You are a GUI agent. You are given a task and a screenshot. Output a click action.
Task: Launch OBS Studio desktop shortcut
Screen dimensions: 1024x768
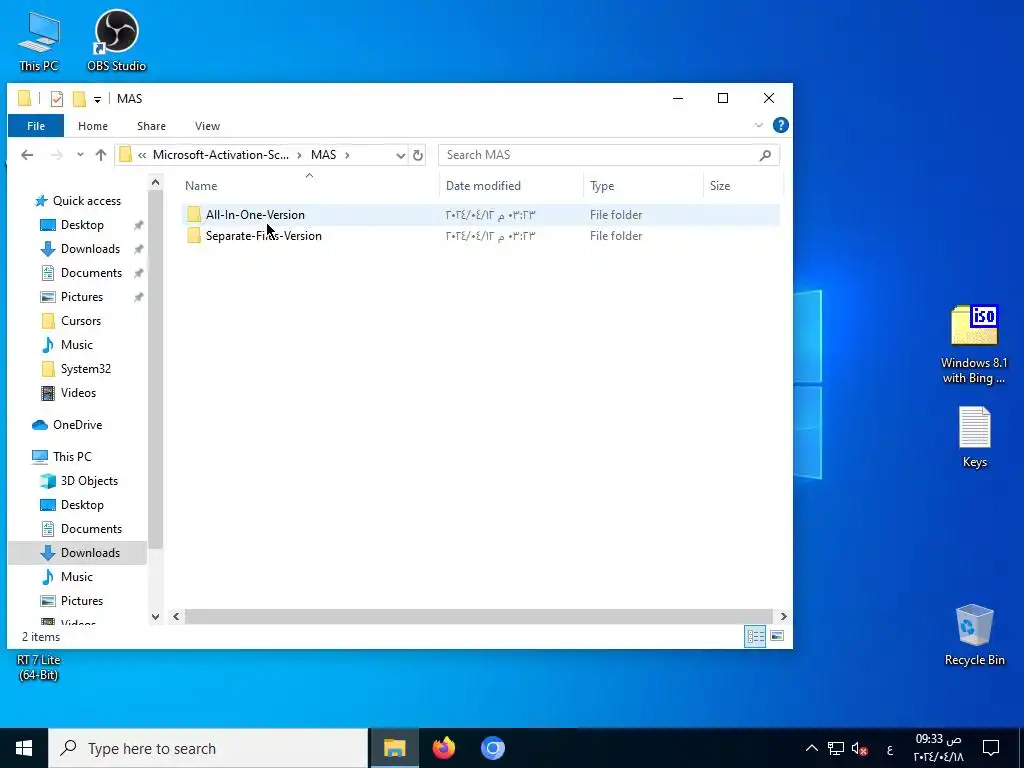click(x=116, y=40)
